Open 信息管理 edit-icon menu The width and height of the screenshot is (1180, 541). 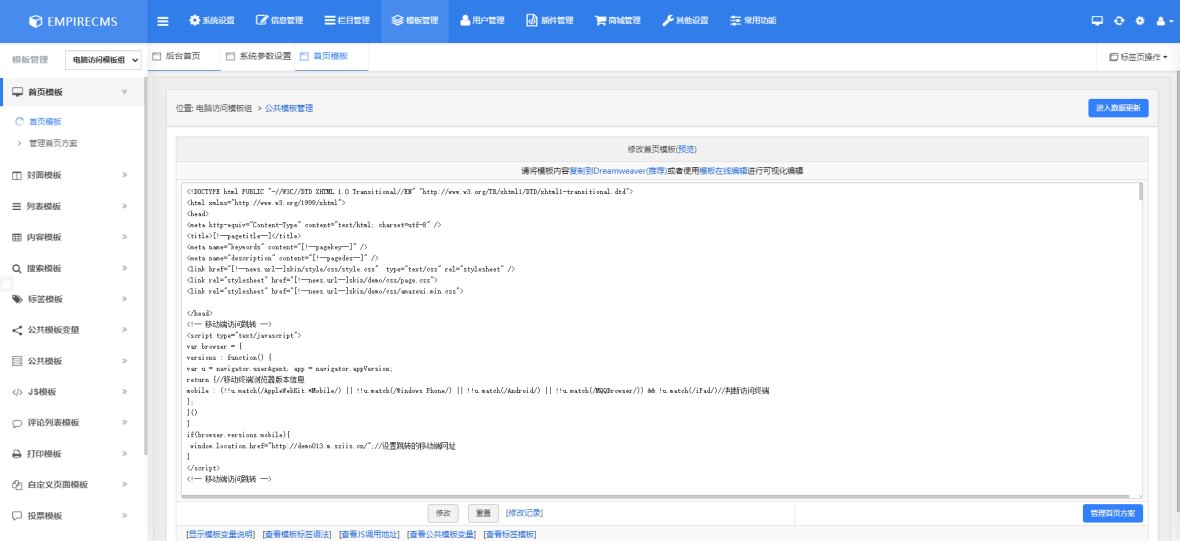(279, 21)
